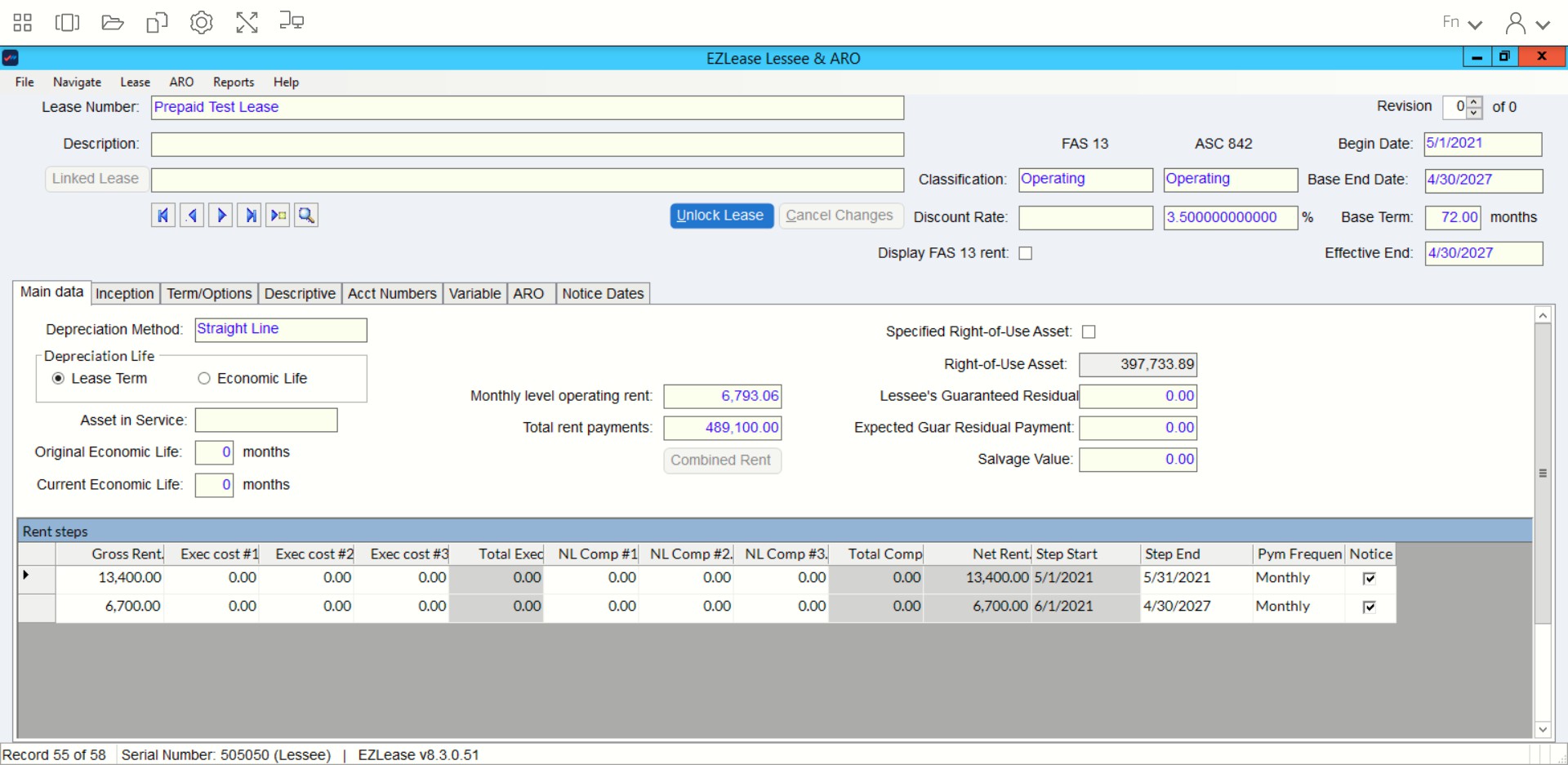Click the Step End cell 4/30/2027
The width and height of the screenshot is (1568, 765).
tap(1196, 607)
